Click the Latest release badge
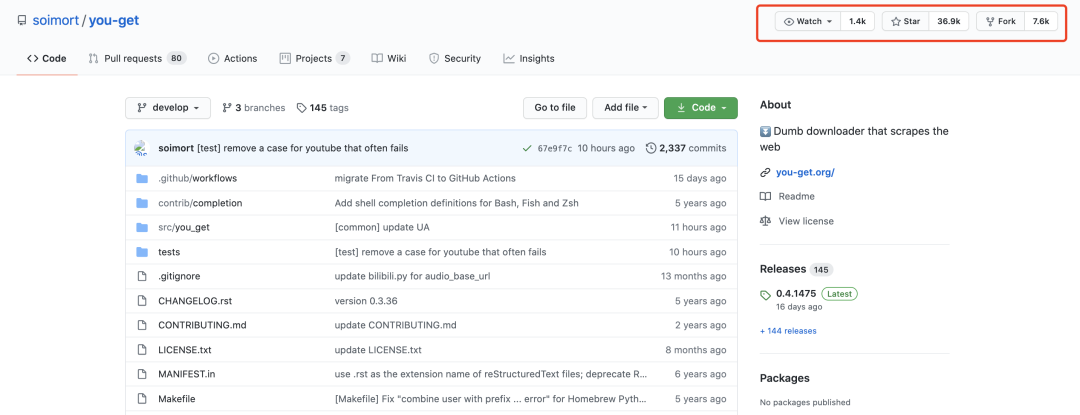Screen dimensions: 1080x415 (x=839, y=294)
